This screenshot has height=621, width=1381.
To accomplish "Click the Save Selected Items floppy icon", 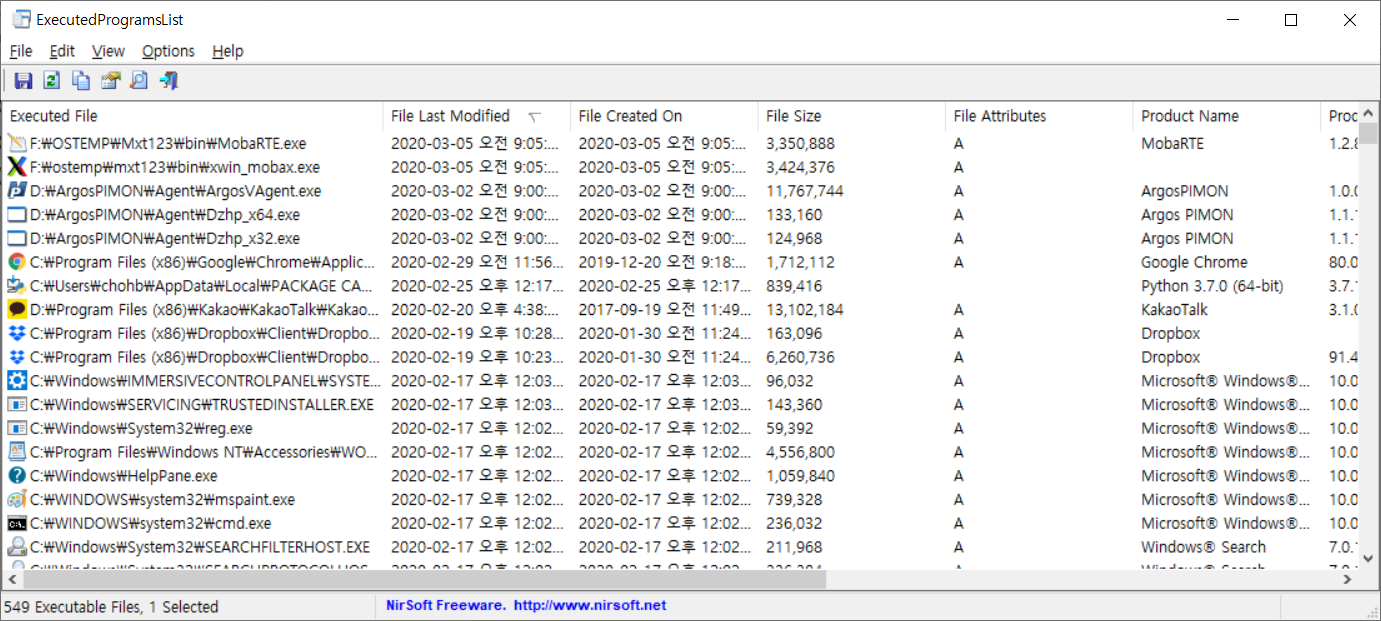I will (23, 81).
